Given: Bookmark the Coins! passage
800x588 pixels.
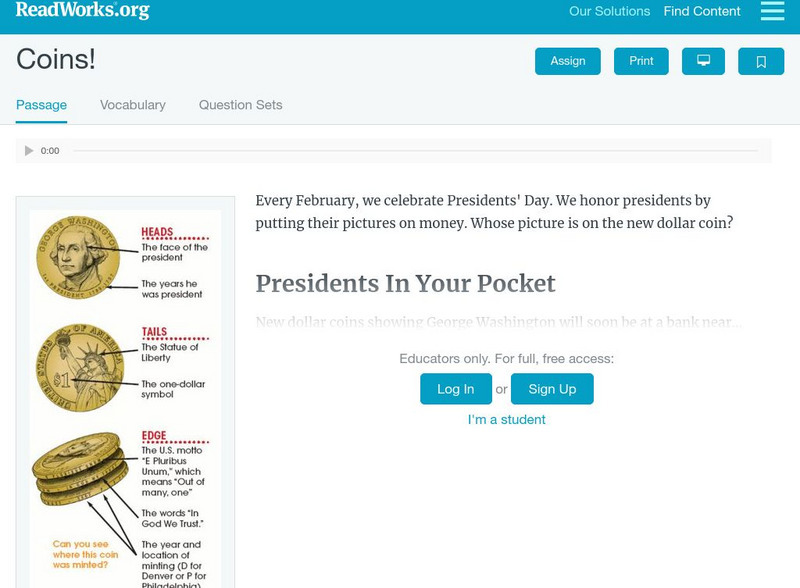Looking at the screenshot, I should click(761, 61).
